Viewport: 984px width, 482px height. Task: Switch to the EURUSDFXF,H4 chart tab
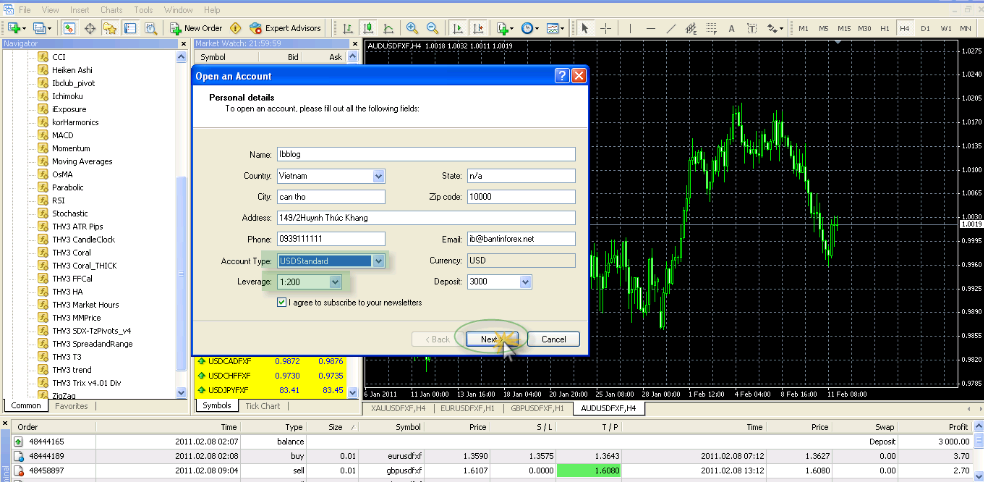coord(468,408)
